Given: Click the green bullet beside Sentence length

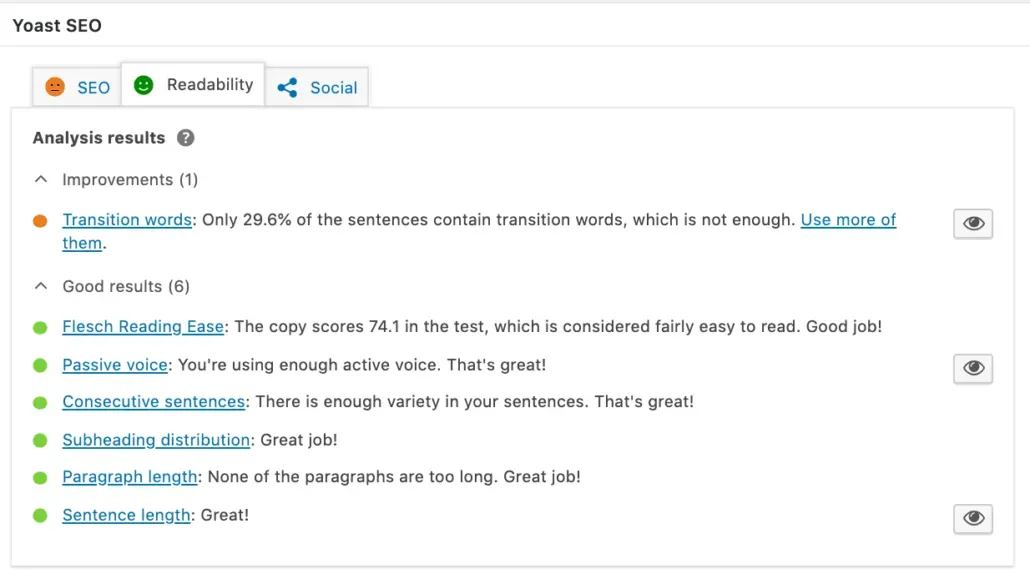Looking at the screenshot, I should [40, 515].
